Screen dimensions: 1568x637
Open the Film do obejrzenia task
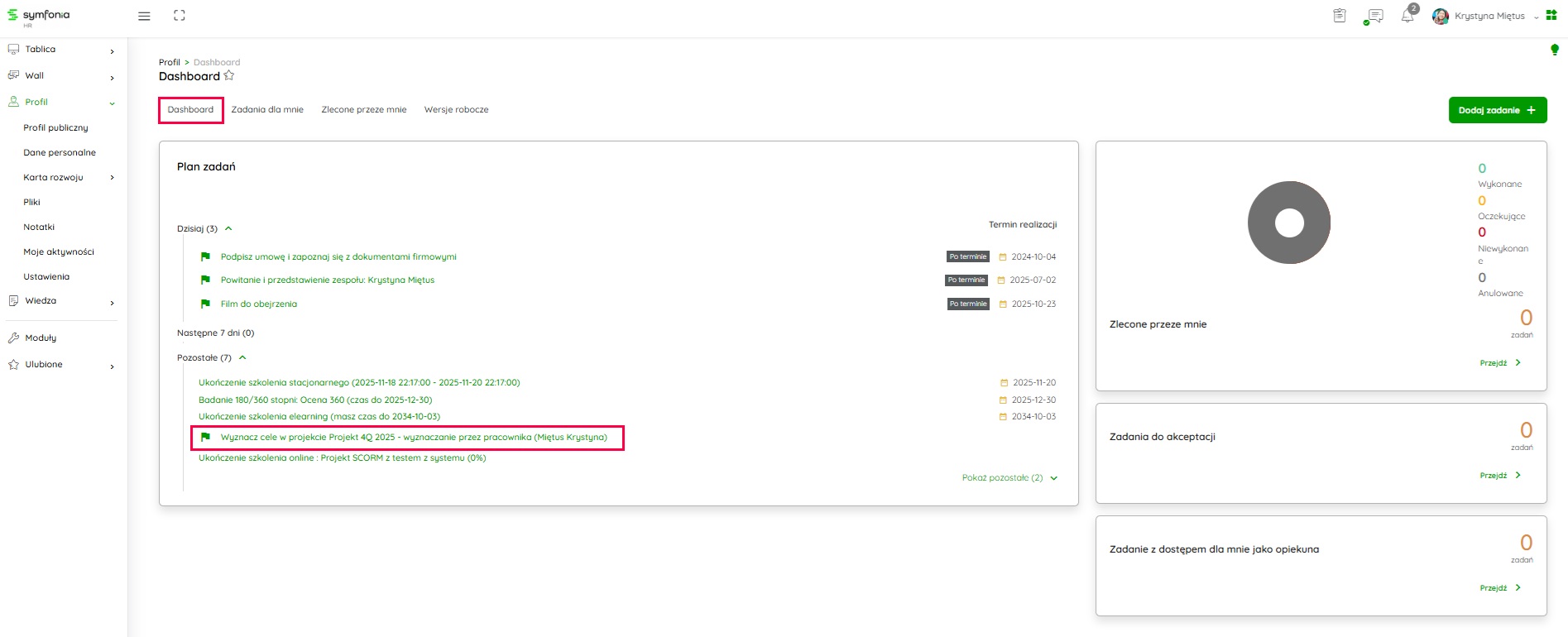pos(258,304)
